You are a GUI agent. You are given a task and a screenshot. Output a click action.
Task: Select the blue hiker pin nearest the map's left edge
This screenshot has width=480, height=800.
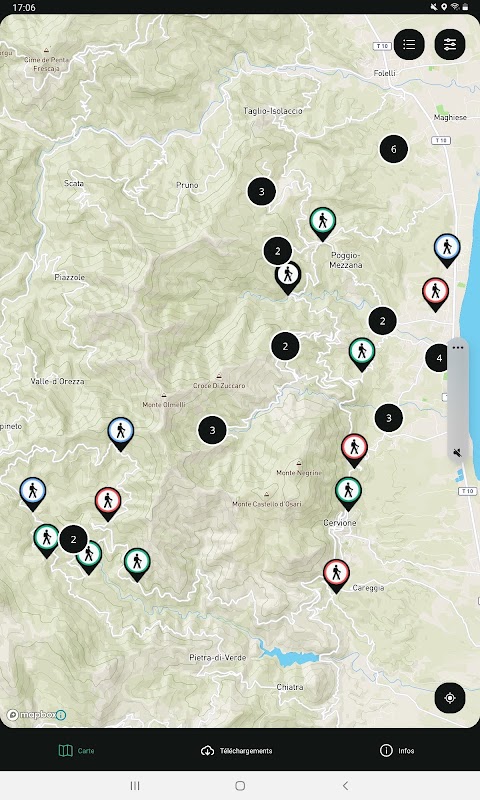33,494
